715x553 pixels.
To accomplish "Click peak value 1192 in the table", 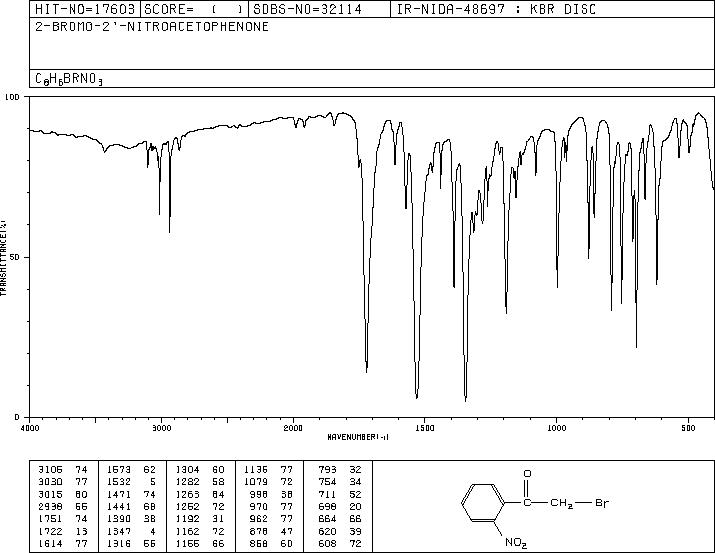I will (187, 519).
